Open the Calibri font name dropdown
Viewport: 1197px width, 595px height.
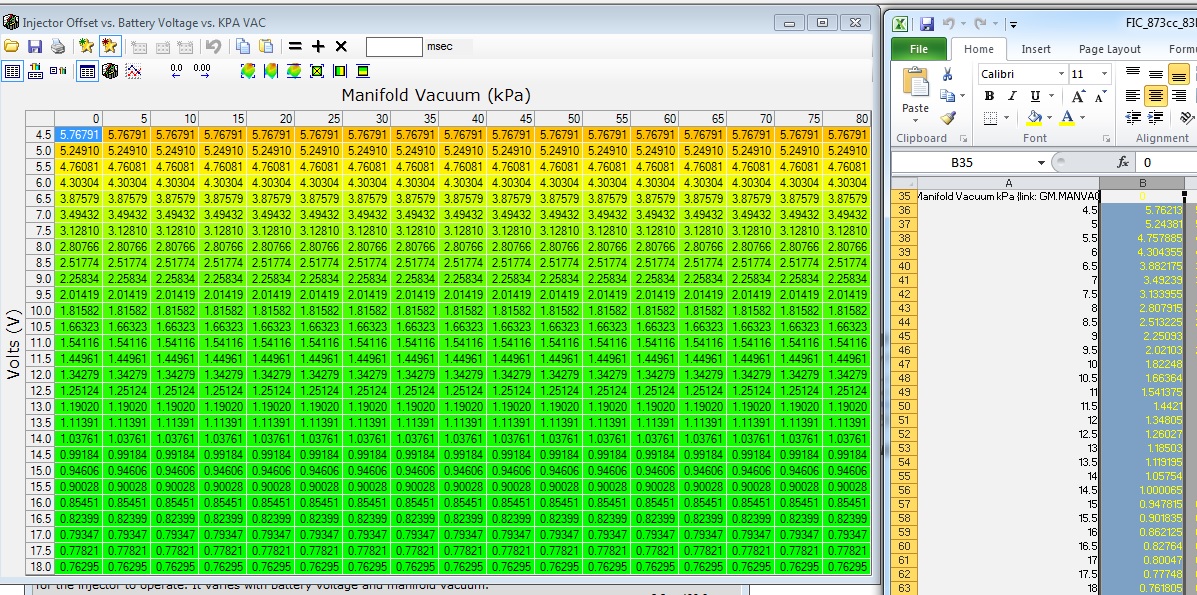click(x=1061, y=74)
